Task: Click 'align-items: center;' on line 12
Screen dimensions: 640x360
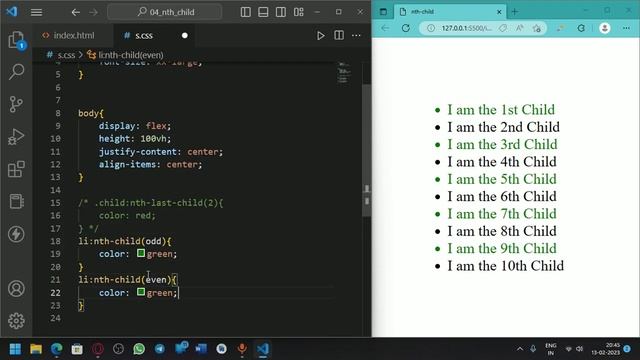Action: point(150,164)
